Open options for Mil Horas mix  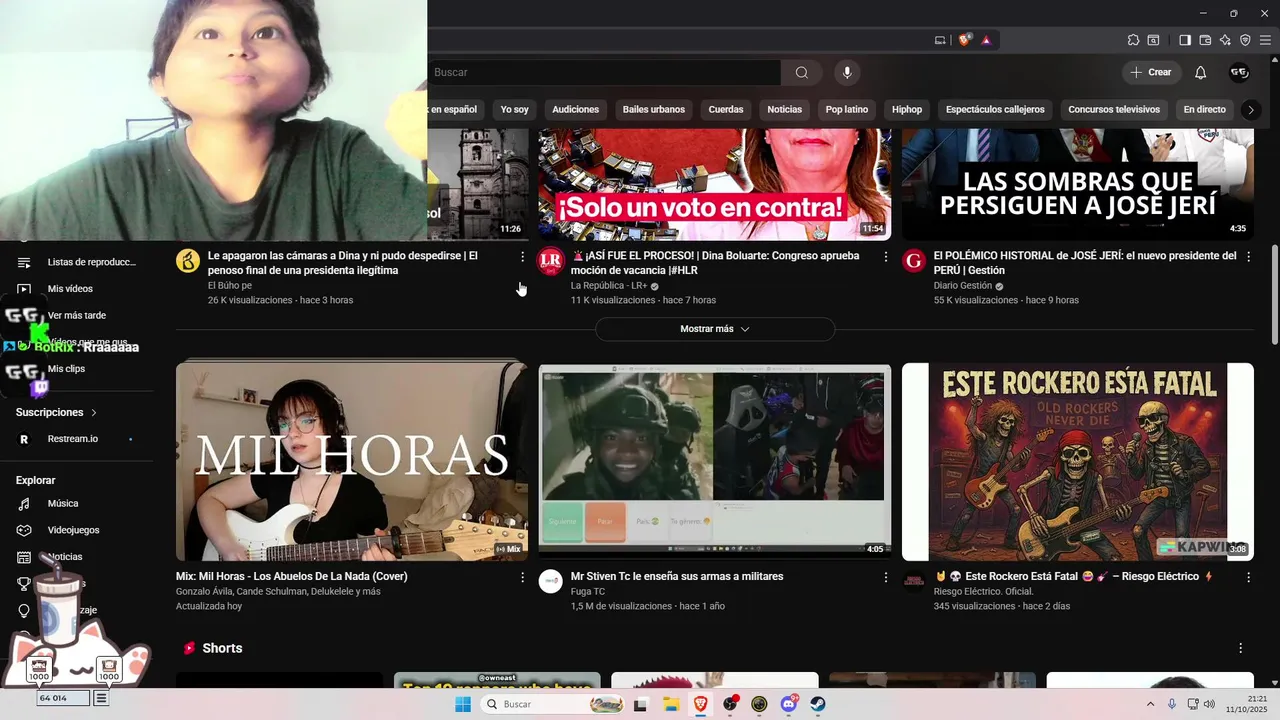(522, 577)
